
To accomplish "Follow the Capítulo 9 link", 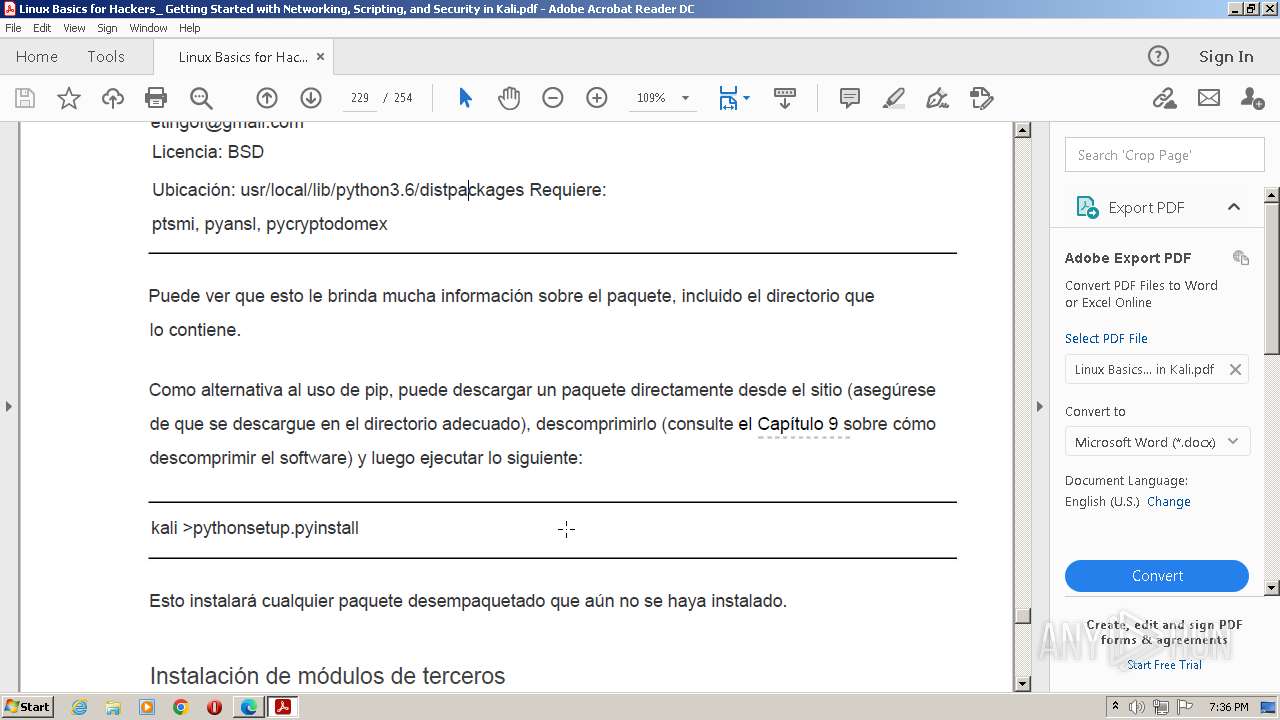I will click(x=798, y=424).
